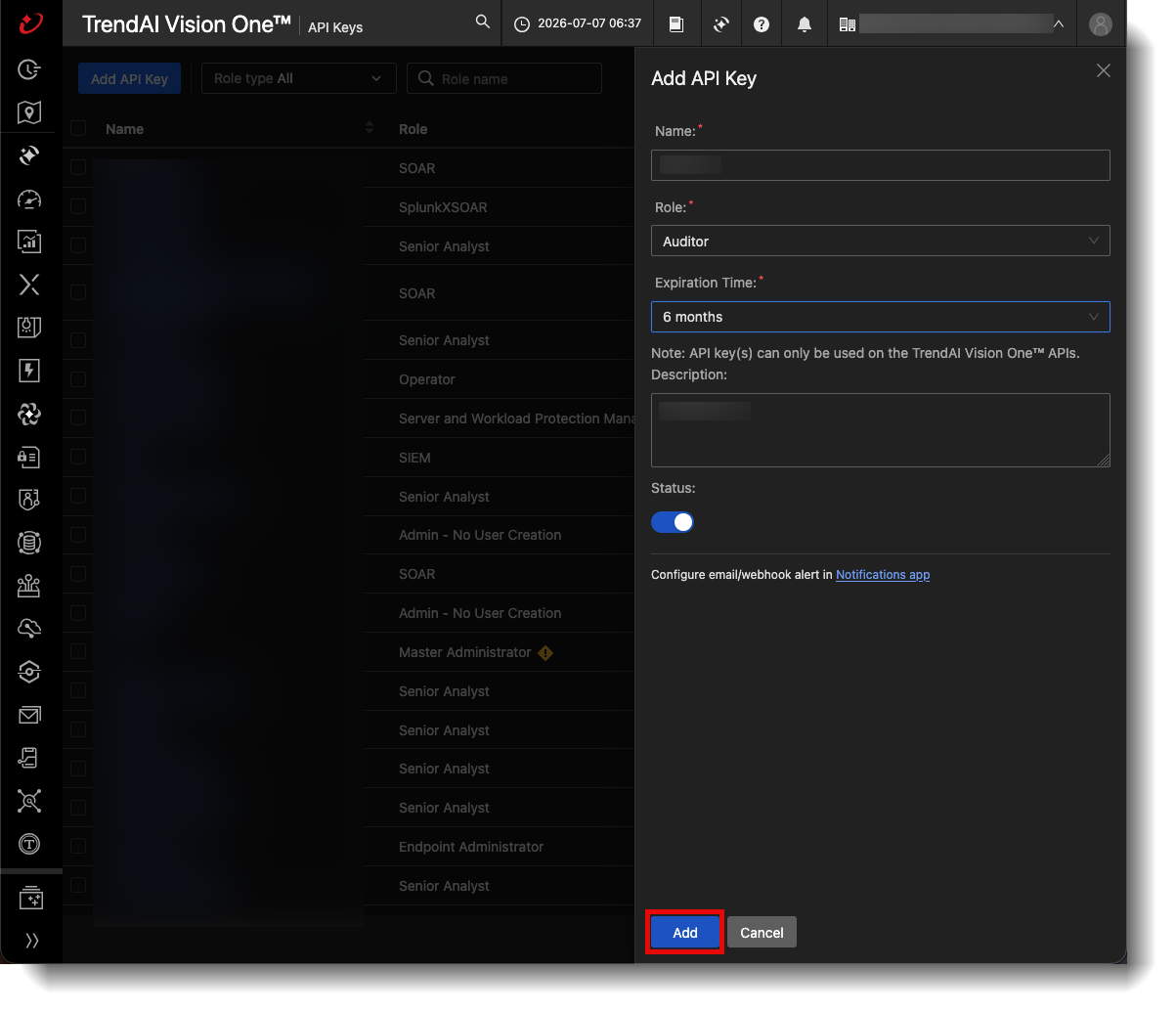Click the Endpoint Administrator role cell
Image resolution: width=1176 pixels, height=1013 pixels.
(x=471, y=847)
